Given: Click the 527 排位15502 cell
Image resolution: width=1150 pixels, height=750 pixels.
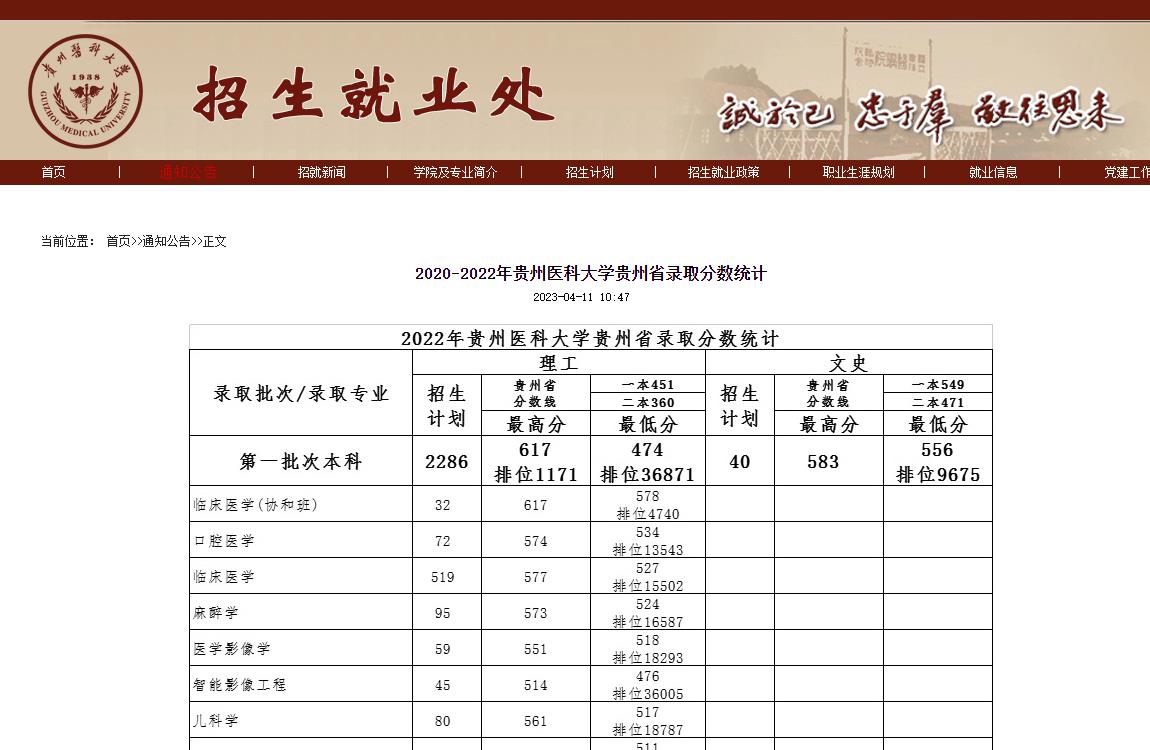Looking at the screenshot, I should (648, 576).
